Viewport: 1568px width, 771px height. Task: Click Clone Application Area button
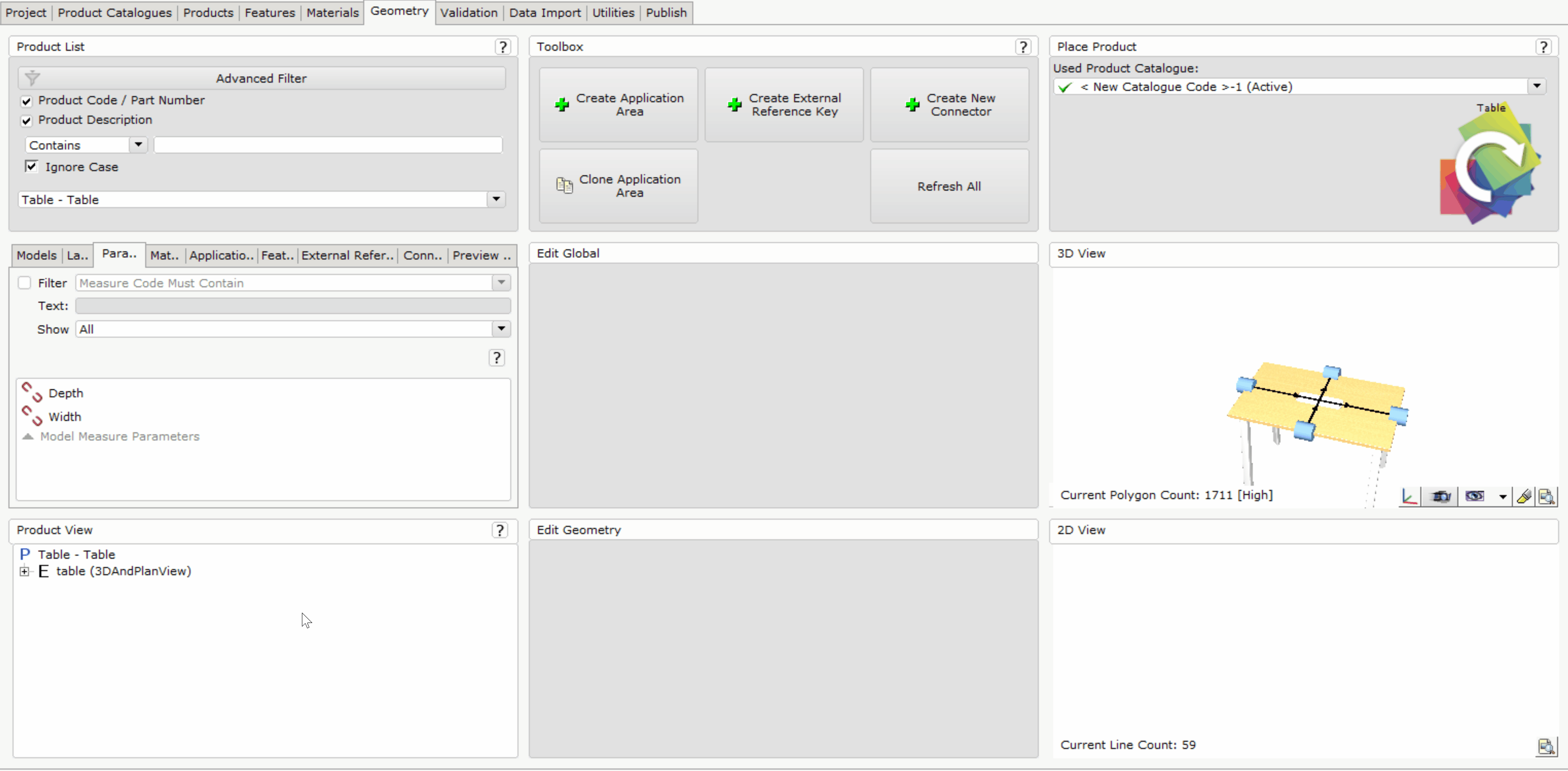pyautogui.click(x=618, y=186)
